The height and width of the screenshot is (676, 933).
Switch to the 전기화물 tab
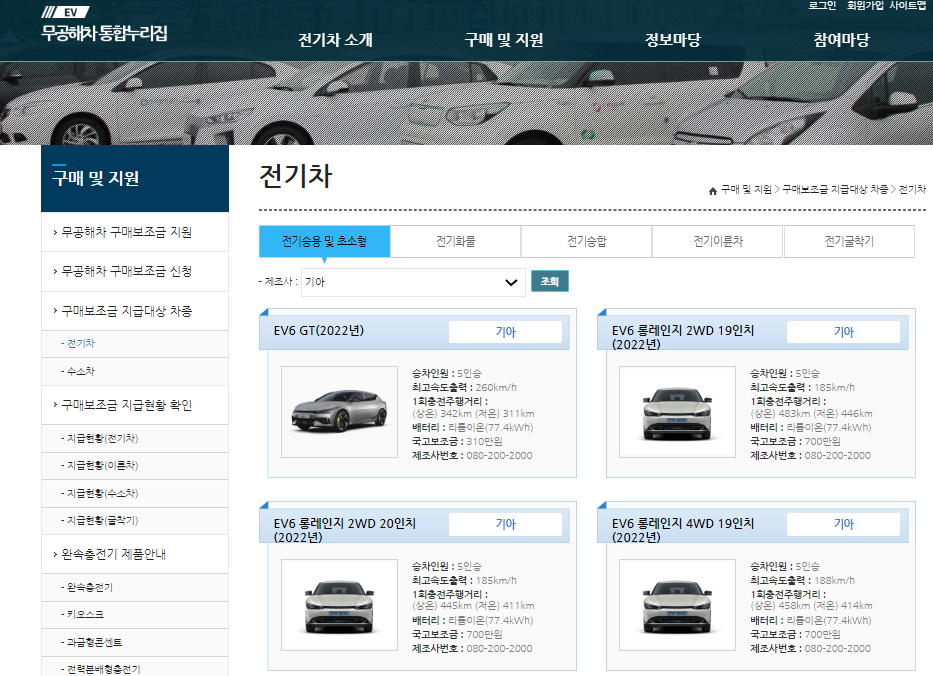[456, 241]
